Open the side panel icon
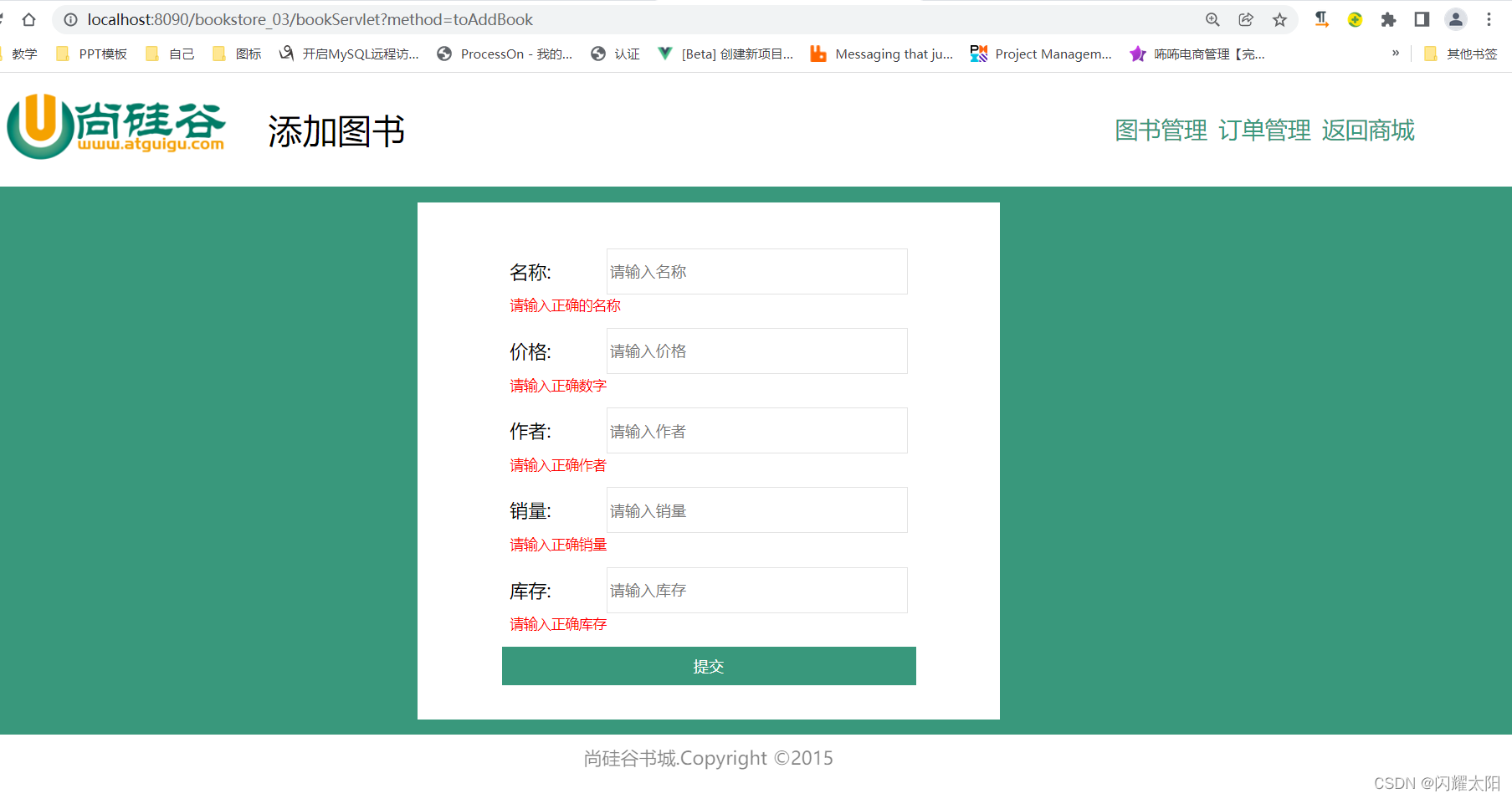 [1422, 19]
